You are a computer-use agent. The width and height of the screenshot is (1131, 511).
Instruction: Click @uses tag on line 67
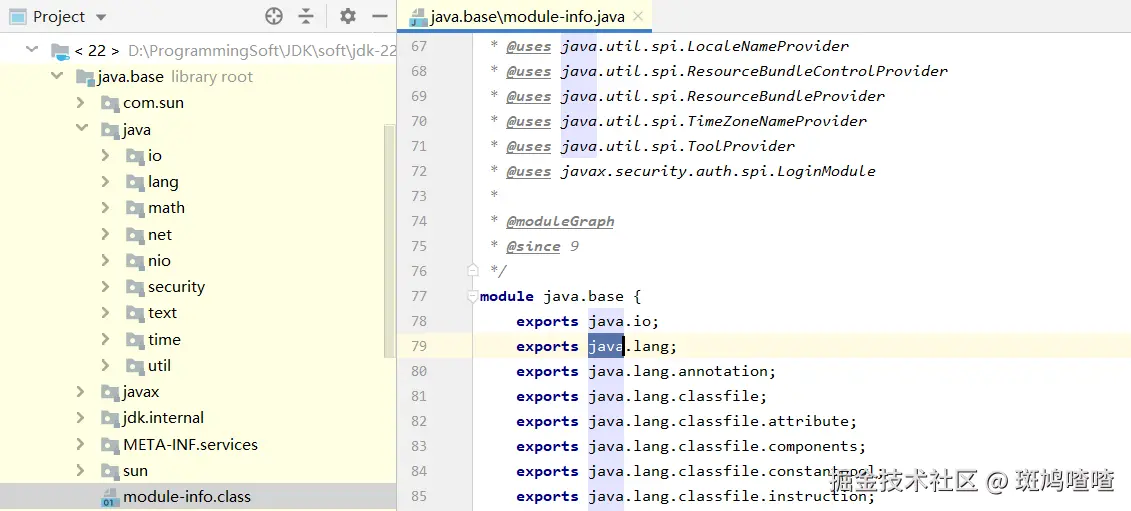click(528, 46)
